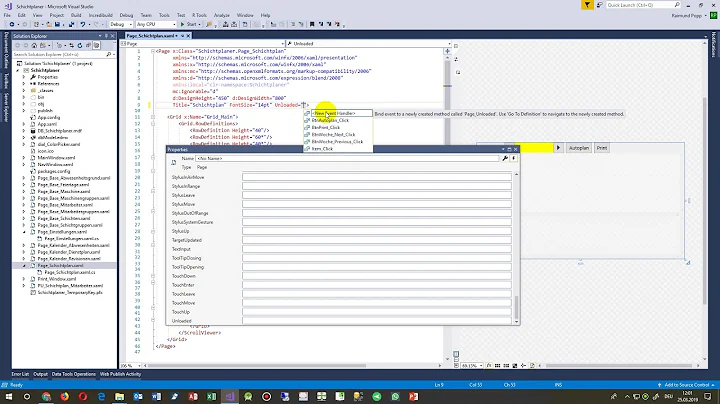The height and width of the screenshot is (404, 720).
Task: Click the StylusInAirMove event field
Action: pyautogui.click(x=377, y=177)
